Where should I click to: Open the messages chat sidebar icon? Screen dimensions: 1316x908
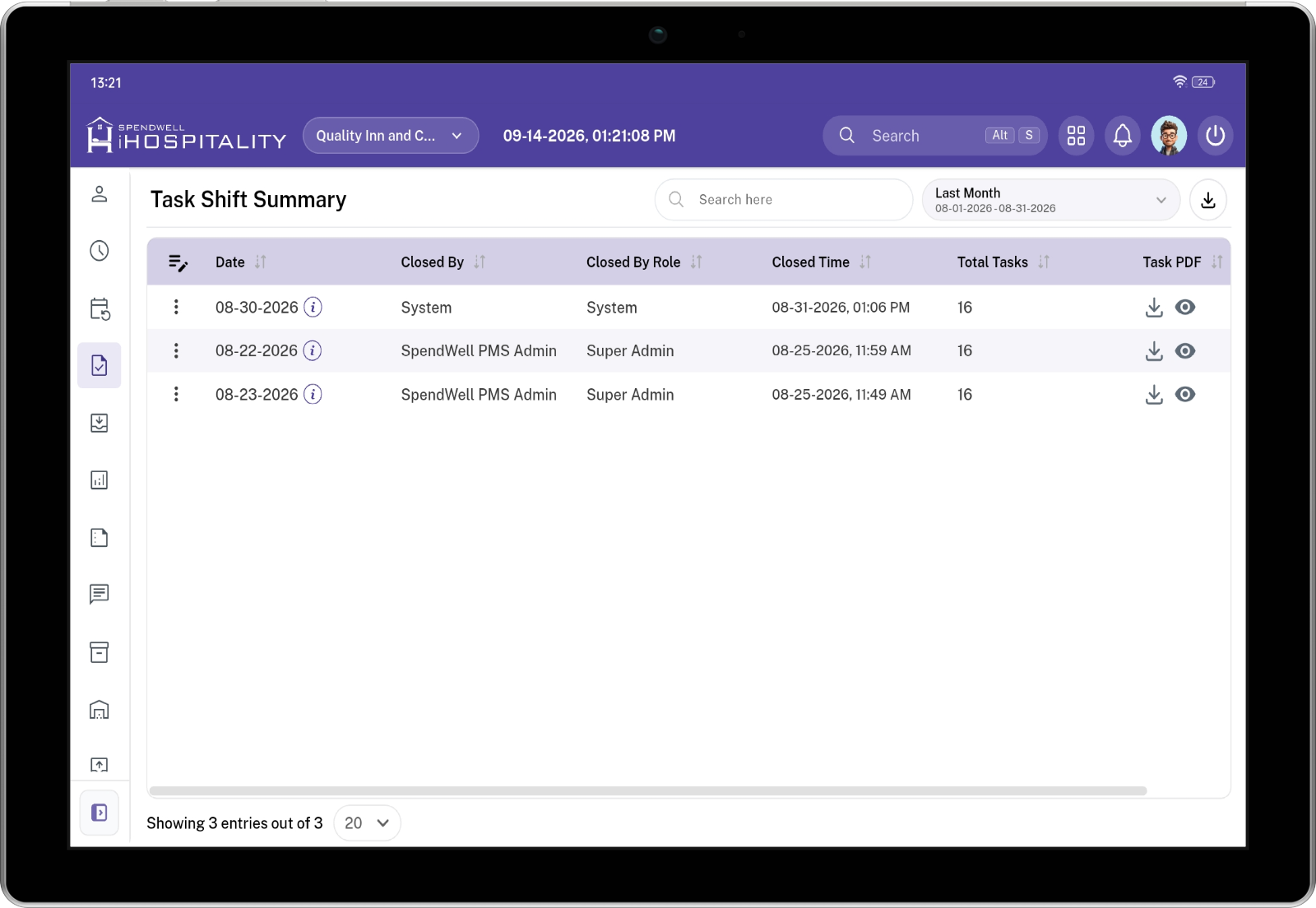click(x=100, y=594)
